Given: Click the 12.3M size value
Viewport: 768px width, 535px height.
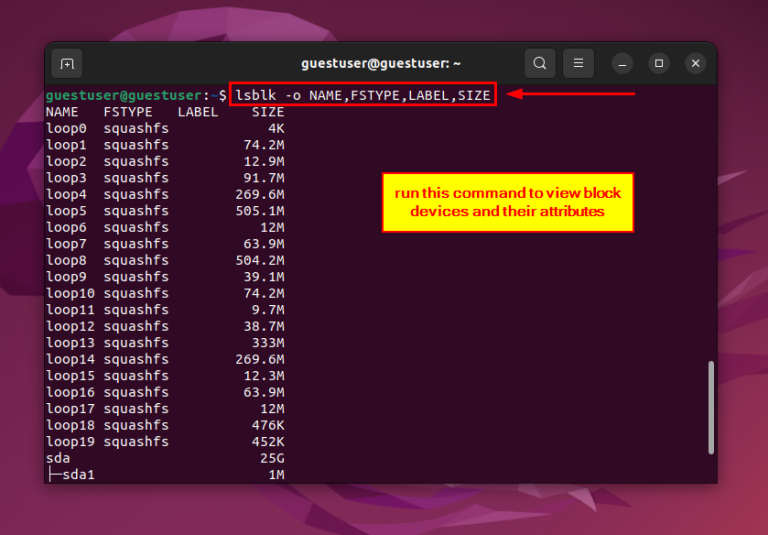Looking at the screenshot, I should click(x=264, y=376).
